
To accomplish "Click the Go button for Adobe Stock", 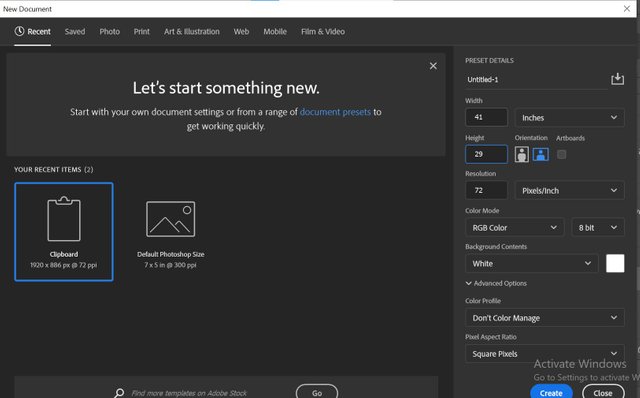I will point(317,392).
